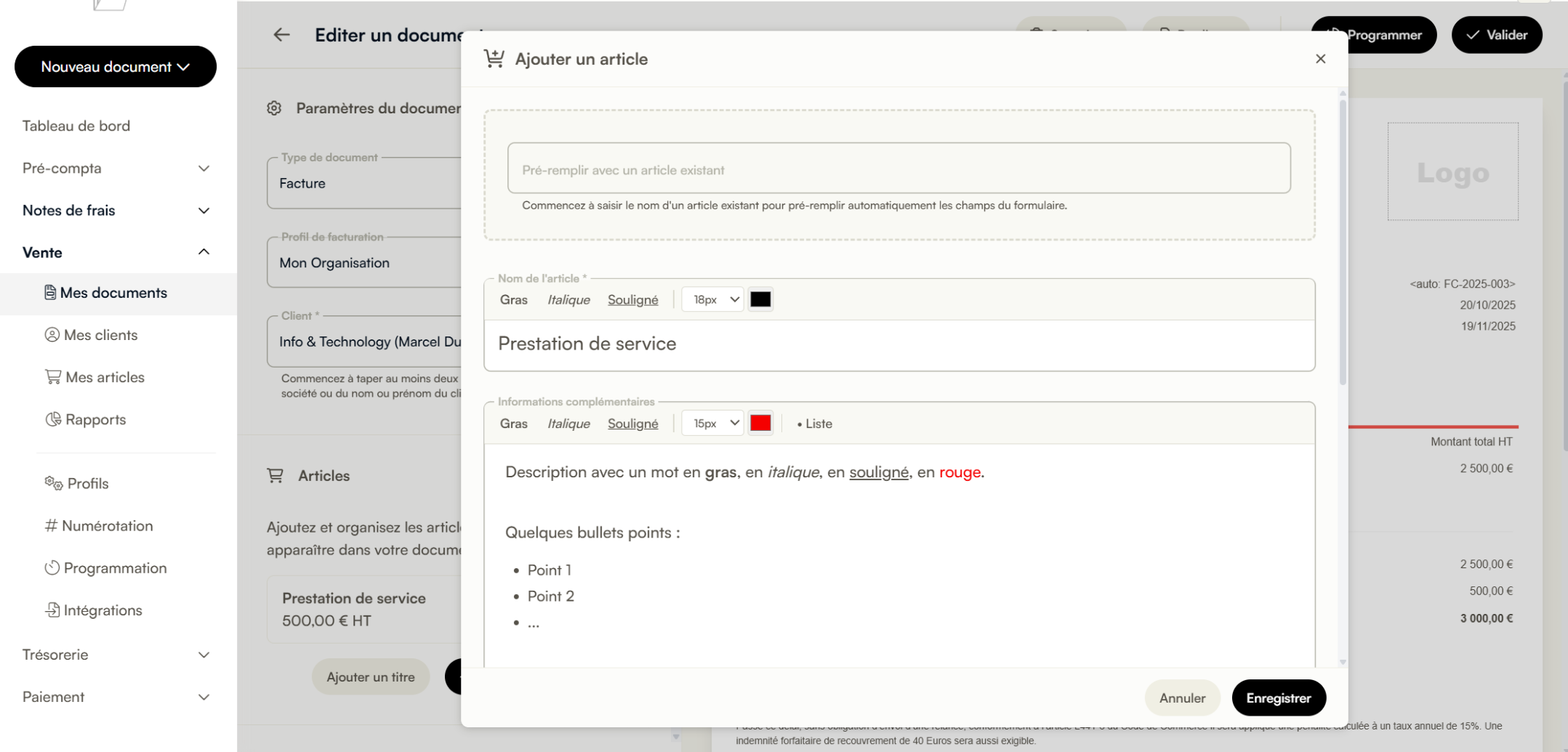The image size is (1568, 752).
Task: Click the Ajouter un titre button
Action: coord(371,677)
